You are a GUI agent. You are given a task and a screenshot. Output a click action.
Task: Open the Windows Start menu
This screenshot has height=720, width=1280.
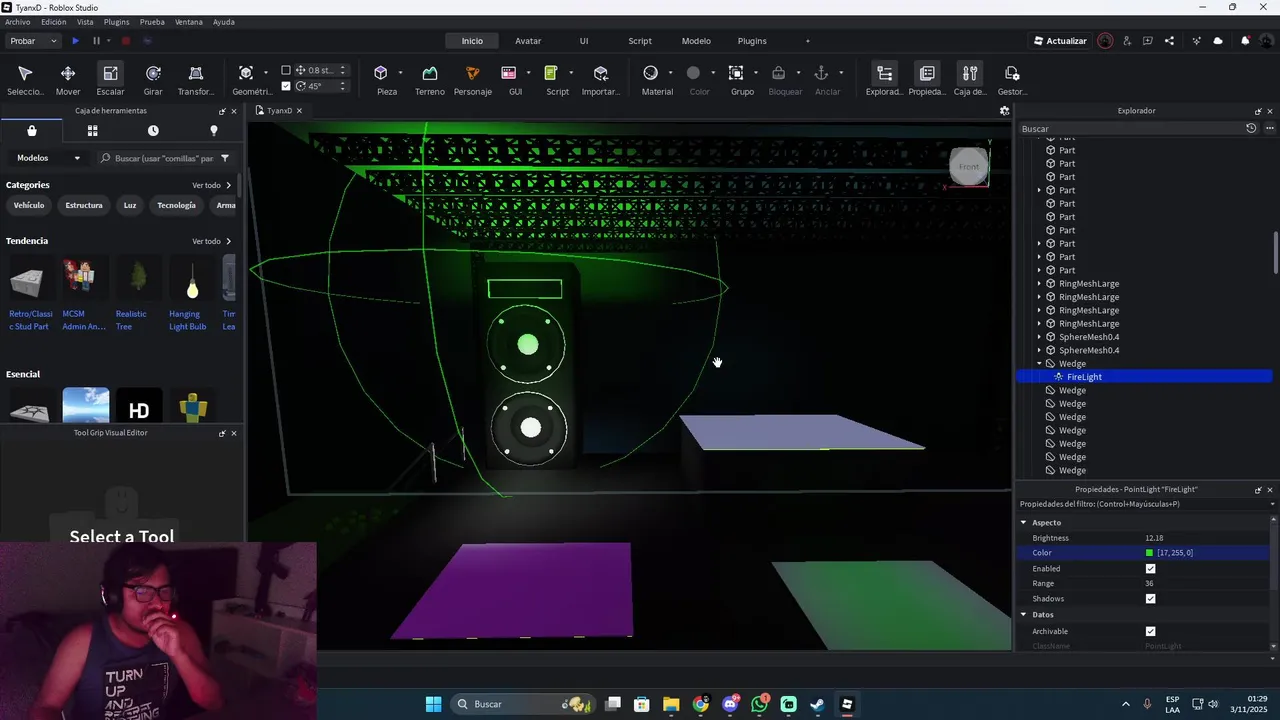(x=433, y=704)
